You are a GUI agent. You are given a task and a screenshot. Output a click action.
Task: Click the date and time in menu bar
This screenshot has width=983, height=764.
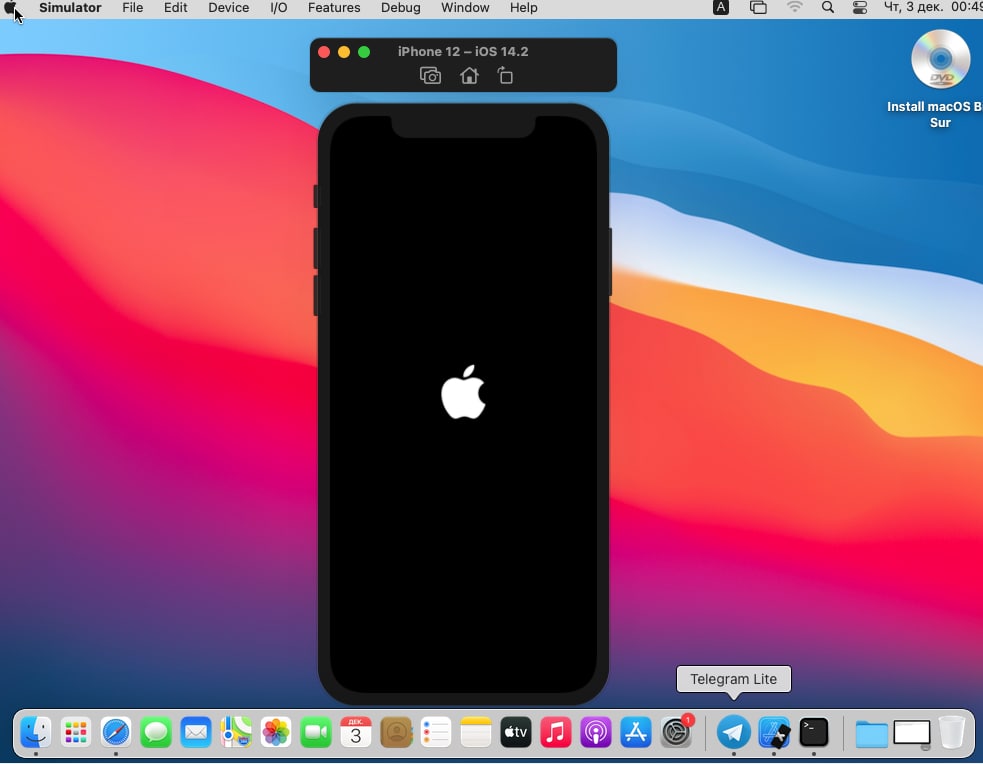tap(933, 8)
